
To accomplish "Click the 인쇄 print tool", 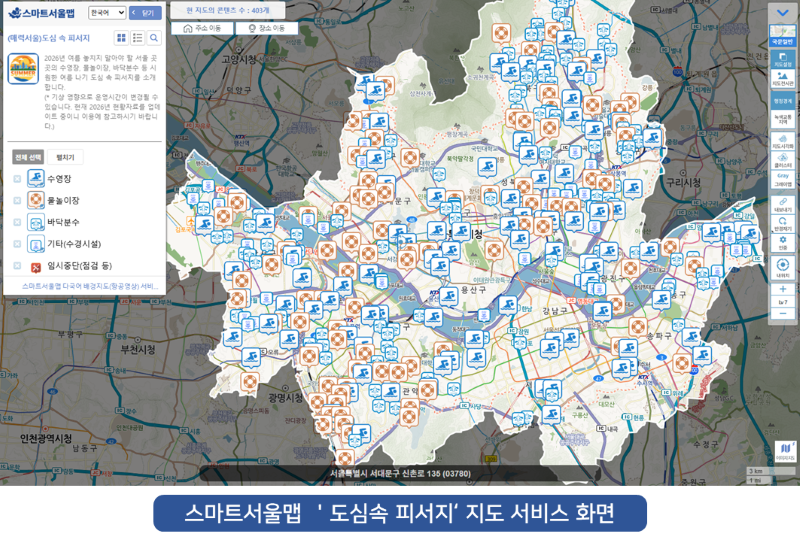I will point(782,242).
